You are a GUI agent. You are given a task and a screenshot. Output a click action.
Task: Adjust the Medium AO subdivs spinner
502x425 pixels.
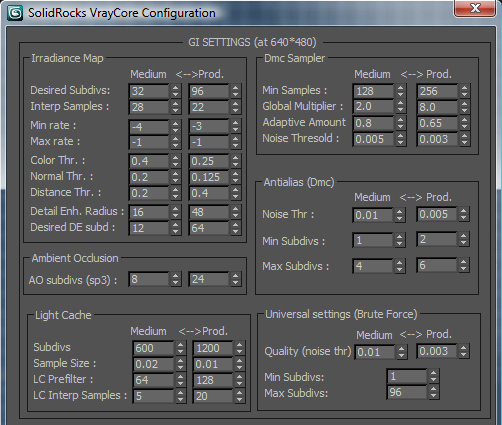point(175,279)
